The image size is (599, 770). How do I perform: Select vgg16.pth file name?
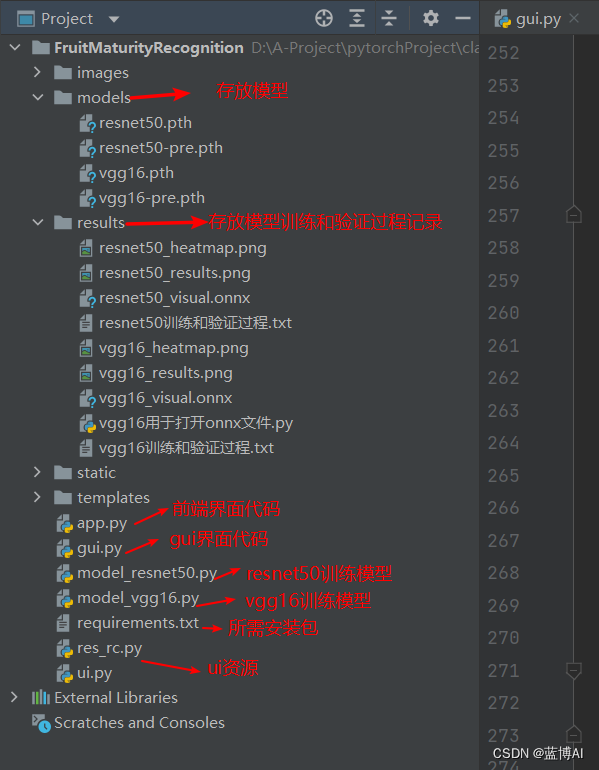pos(136,173)
